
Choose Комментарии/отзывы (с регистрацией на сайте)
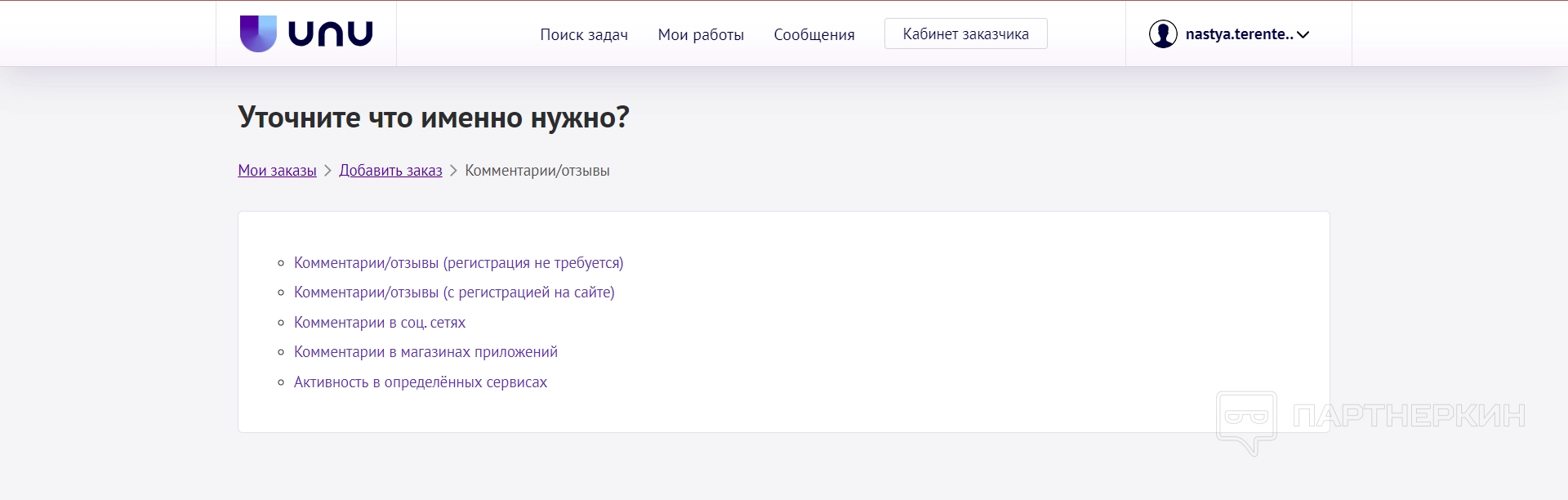[x=454, y=292]
